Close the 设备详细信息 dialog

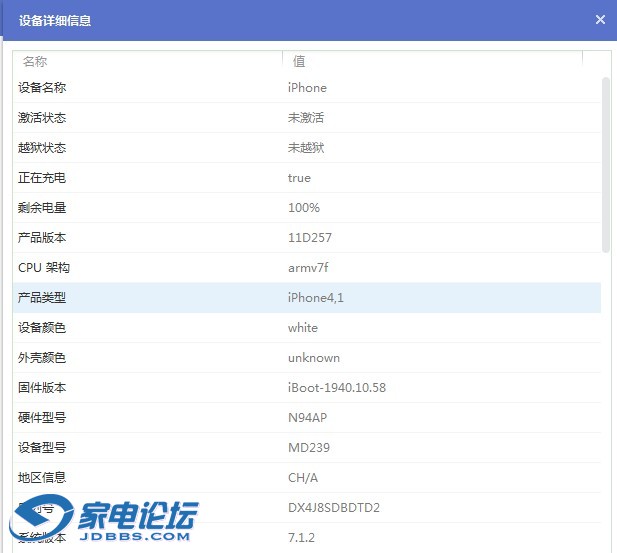(x=600, y=19)
